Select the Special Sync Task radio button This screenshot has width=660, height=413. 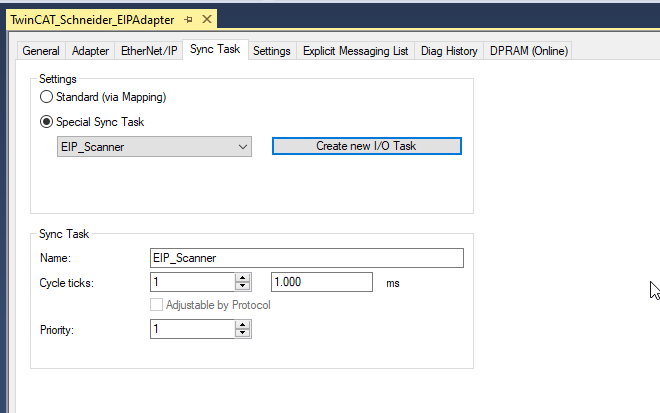(46, 122)
